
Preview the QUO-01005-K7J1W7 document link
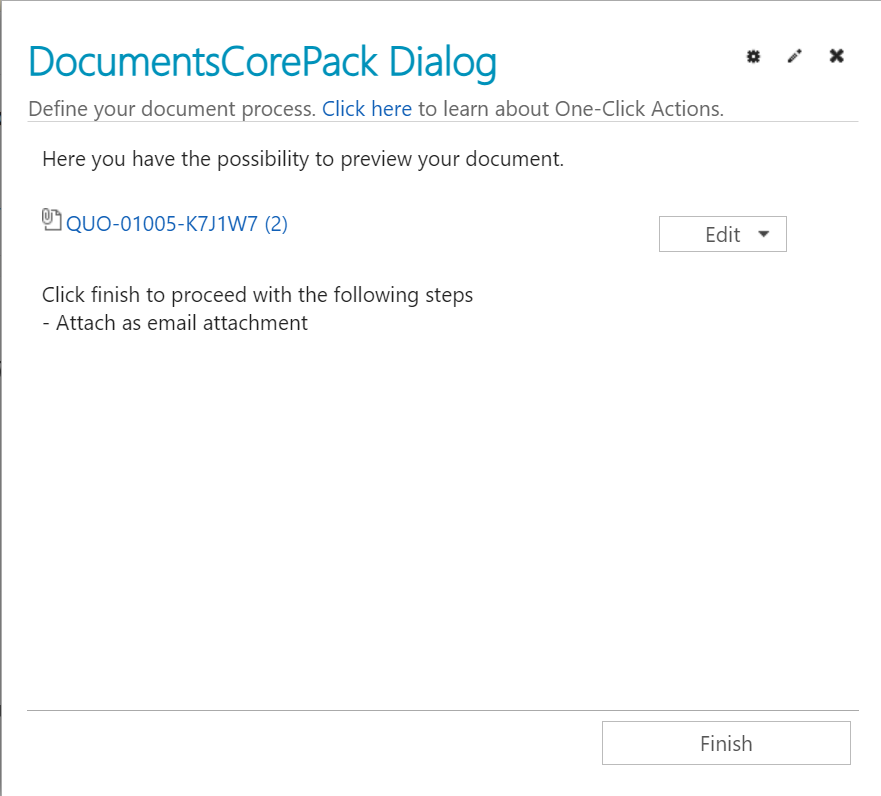click(x=177, y=224)
